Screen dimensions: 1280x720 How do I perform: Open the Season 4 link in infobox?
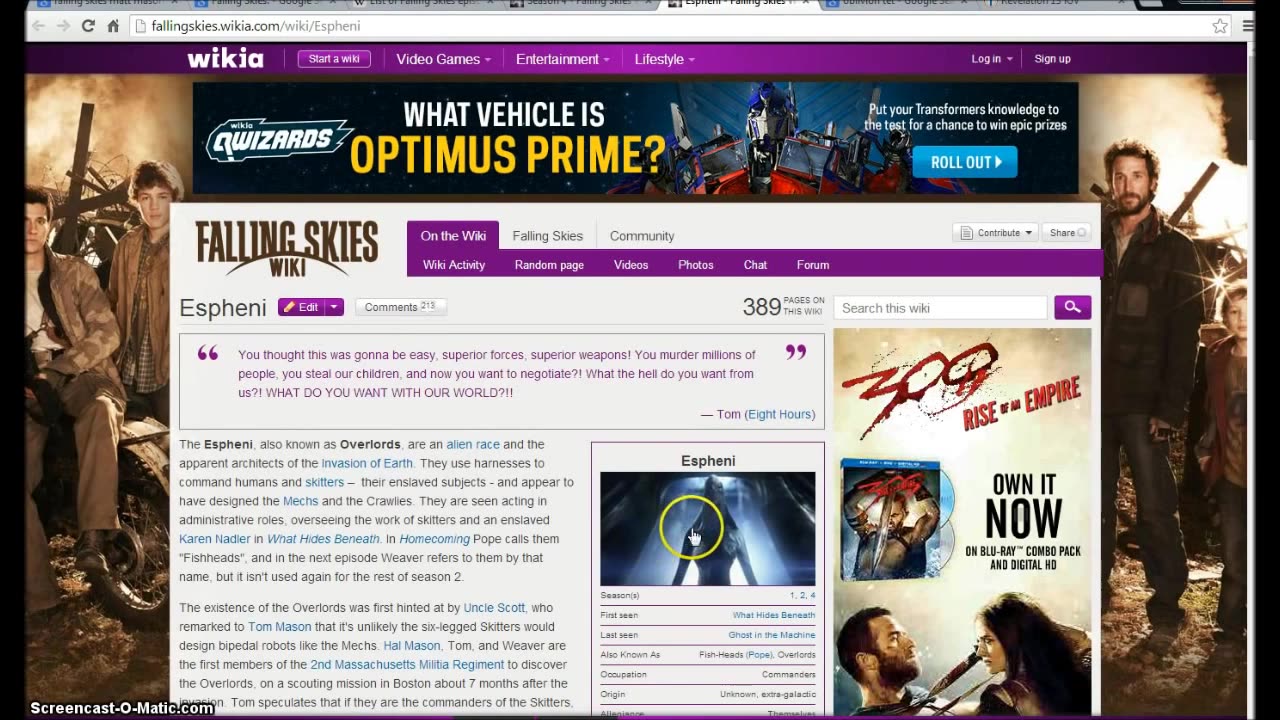point(812,596)
